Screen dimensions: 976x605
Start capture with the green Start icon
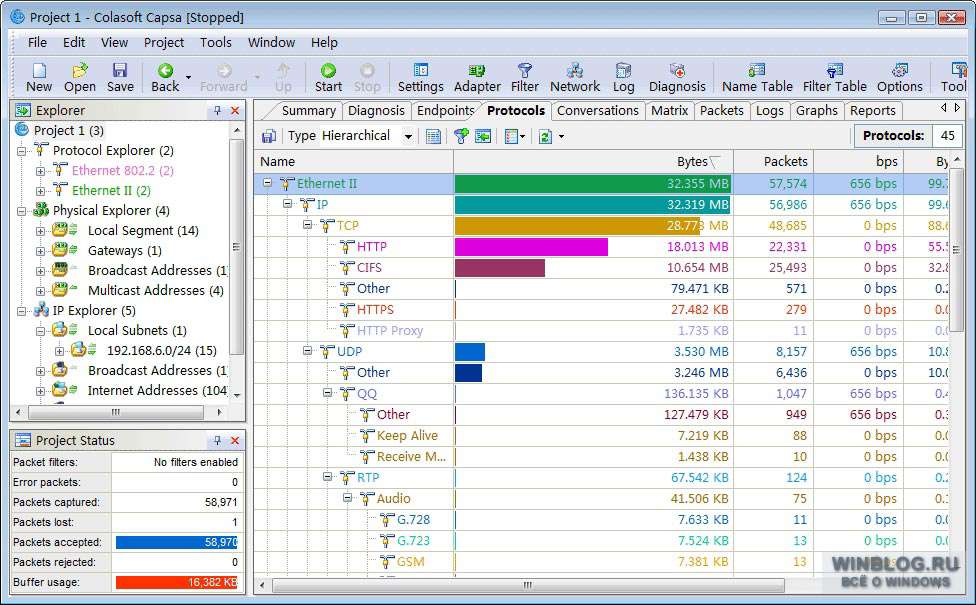point(328,71)
